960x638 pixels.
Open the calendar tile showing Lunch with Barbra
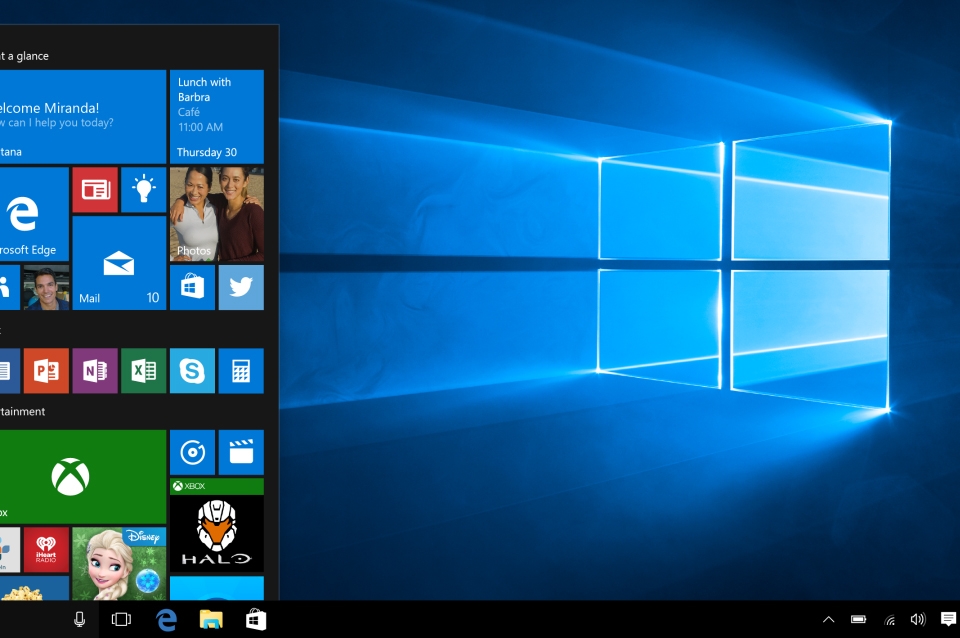217,116
